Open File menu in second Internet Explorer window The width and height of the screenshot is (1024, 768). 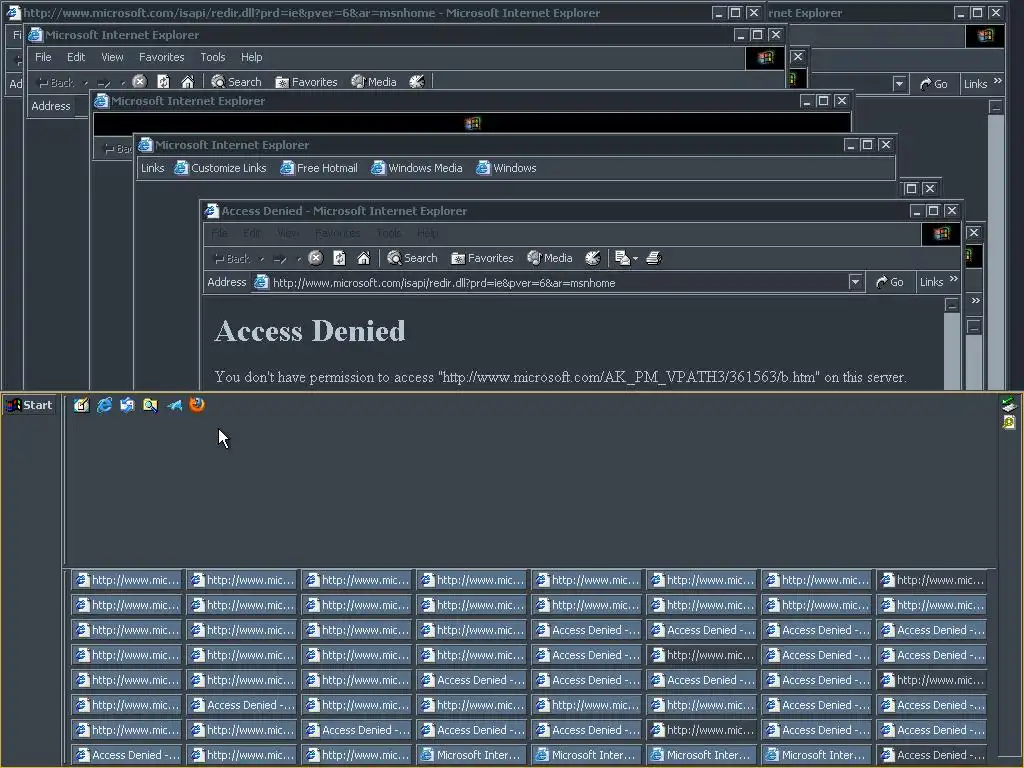click(43, 57)
